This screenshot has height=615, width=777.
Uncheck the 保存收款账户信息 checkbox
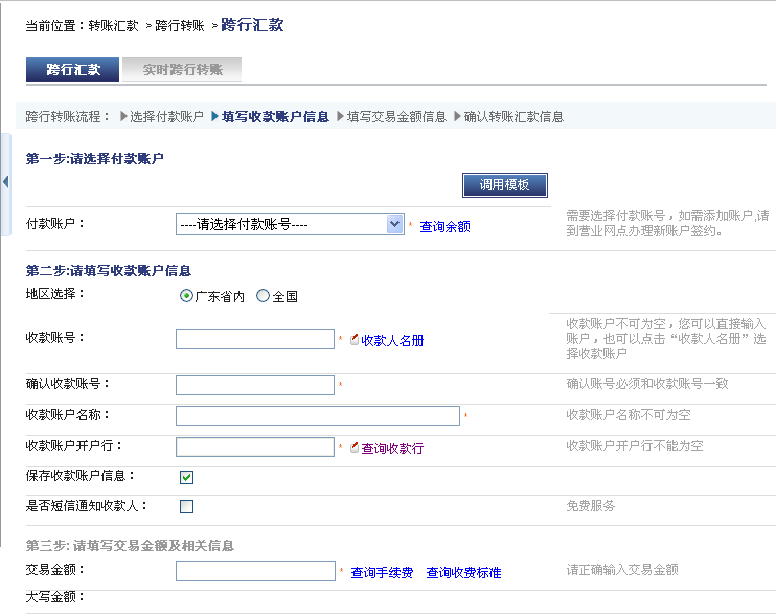pos(186,477)
